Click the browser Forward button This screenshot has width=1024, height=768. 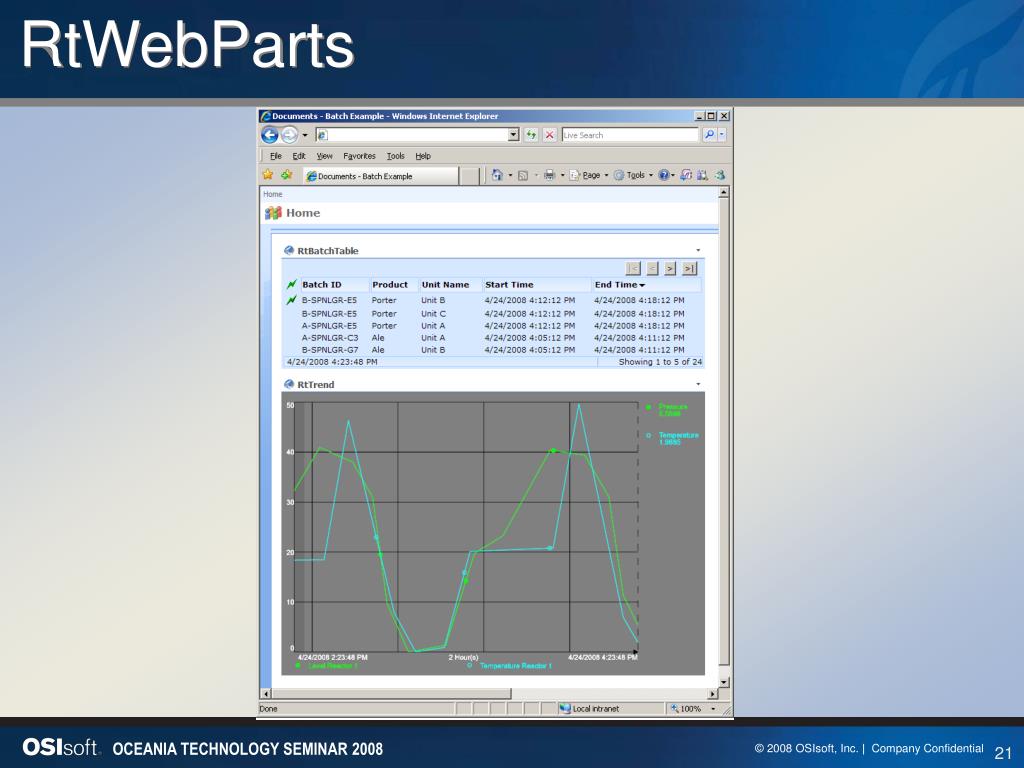289,135
